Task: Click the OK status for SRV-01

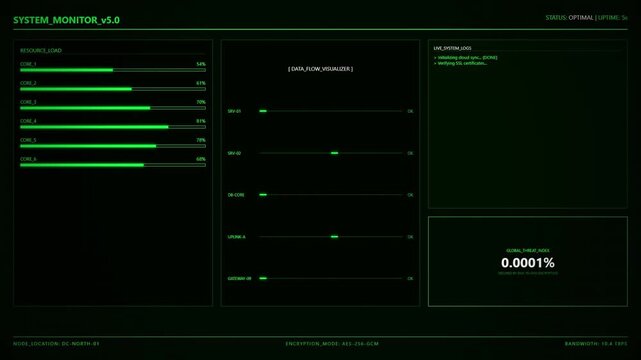Action: (x=410, y=111)
